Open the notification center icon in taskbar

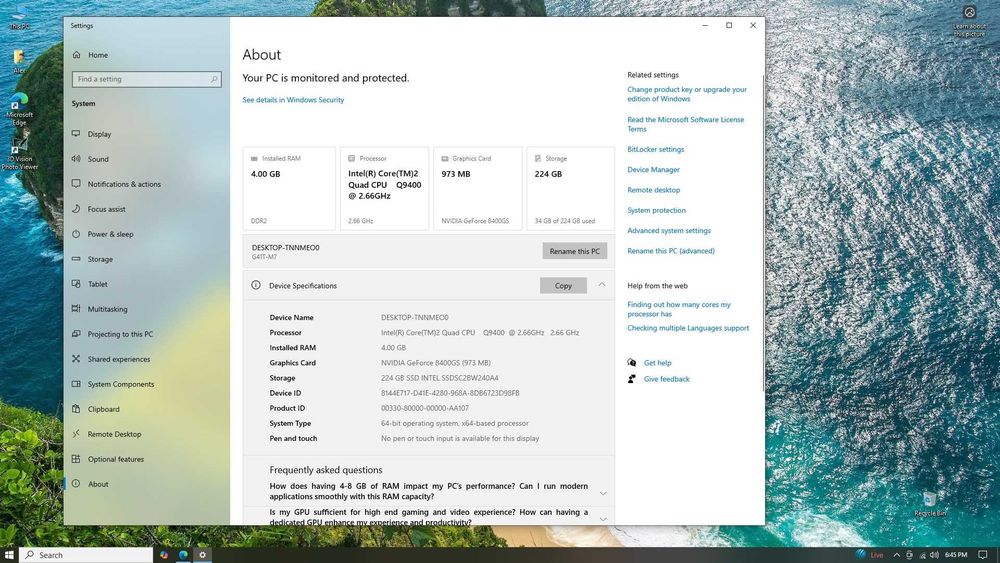[x=983, y=555]
